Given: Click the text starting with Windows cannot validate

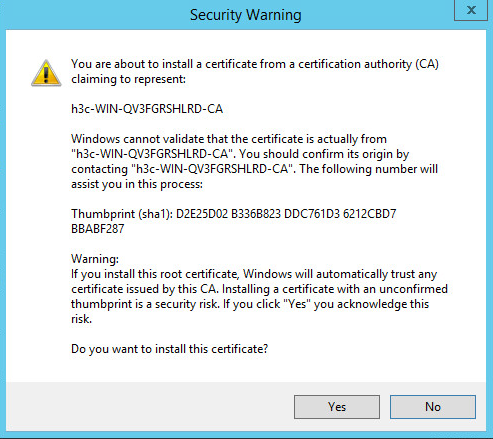Looking at the screenshot, I should tap(254, 161).
